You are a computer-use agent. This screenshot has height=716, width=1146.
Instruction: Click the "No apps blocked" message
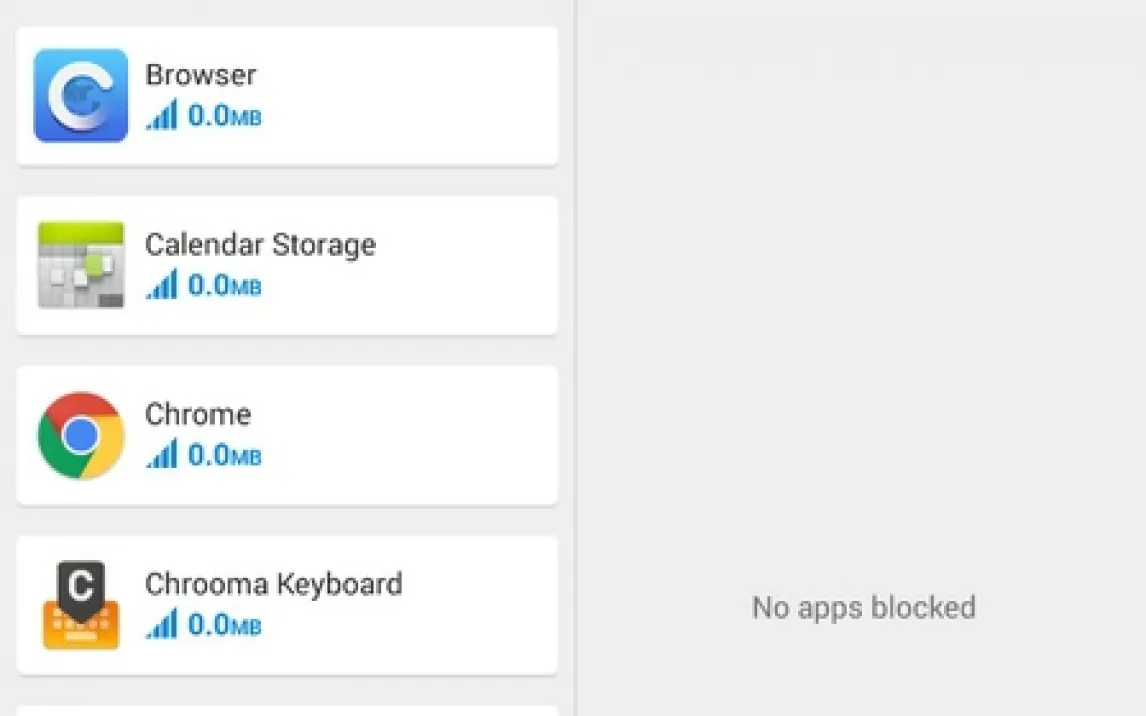point(863,607)
